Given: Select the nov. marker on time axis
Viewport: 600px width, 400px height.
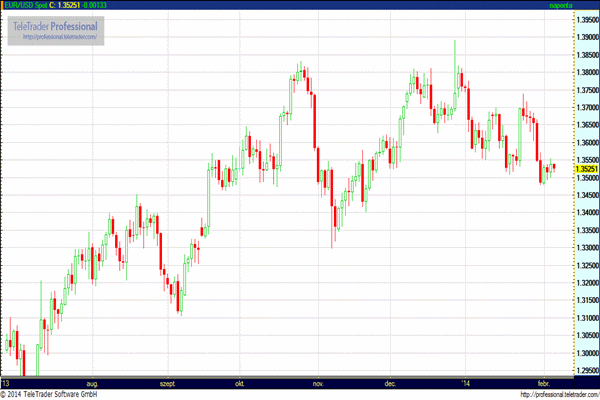Looking at the screenshot, I should 318,384.
